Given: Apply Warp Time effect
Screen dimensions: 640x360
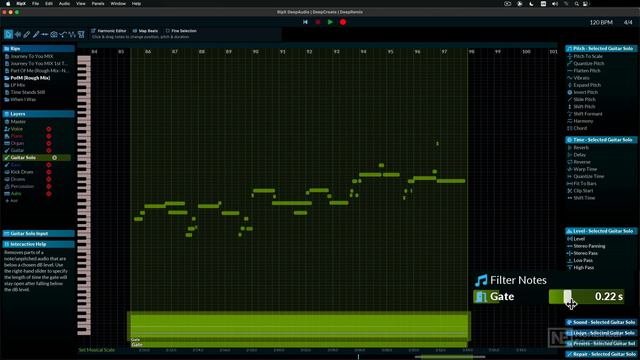Looking at the screenshot, I should tap(585, 169).
